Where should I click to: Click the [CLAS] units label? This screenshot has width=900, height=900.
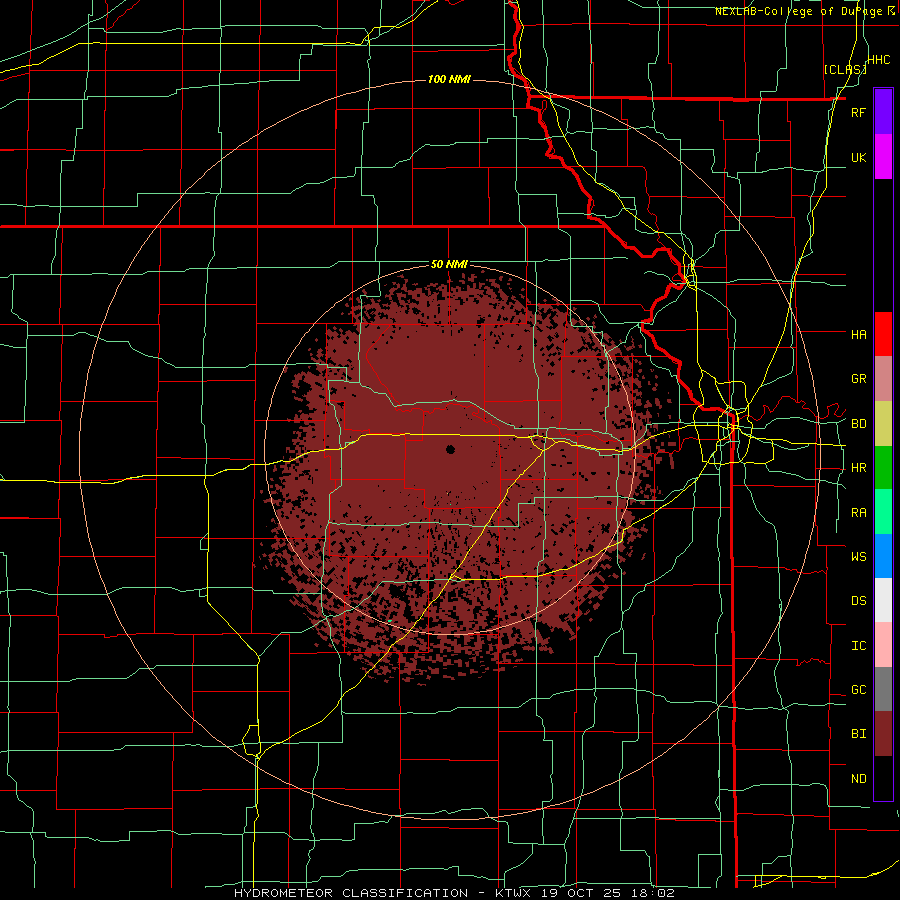click(845, 70)
